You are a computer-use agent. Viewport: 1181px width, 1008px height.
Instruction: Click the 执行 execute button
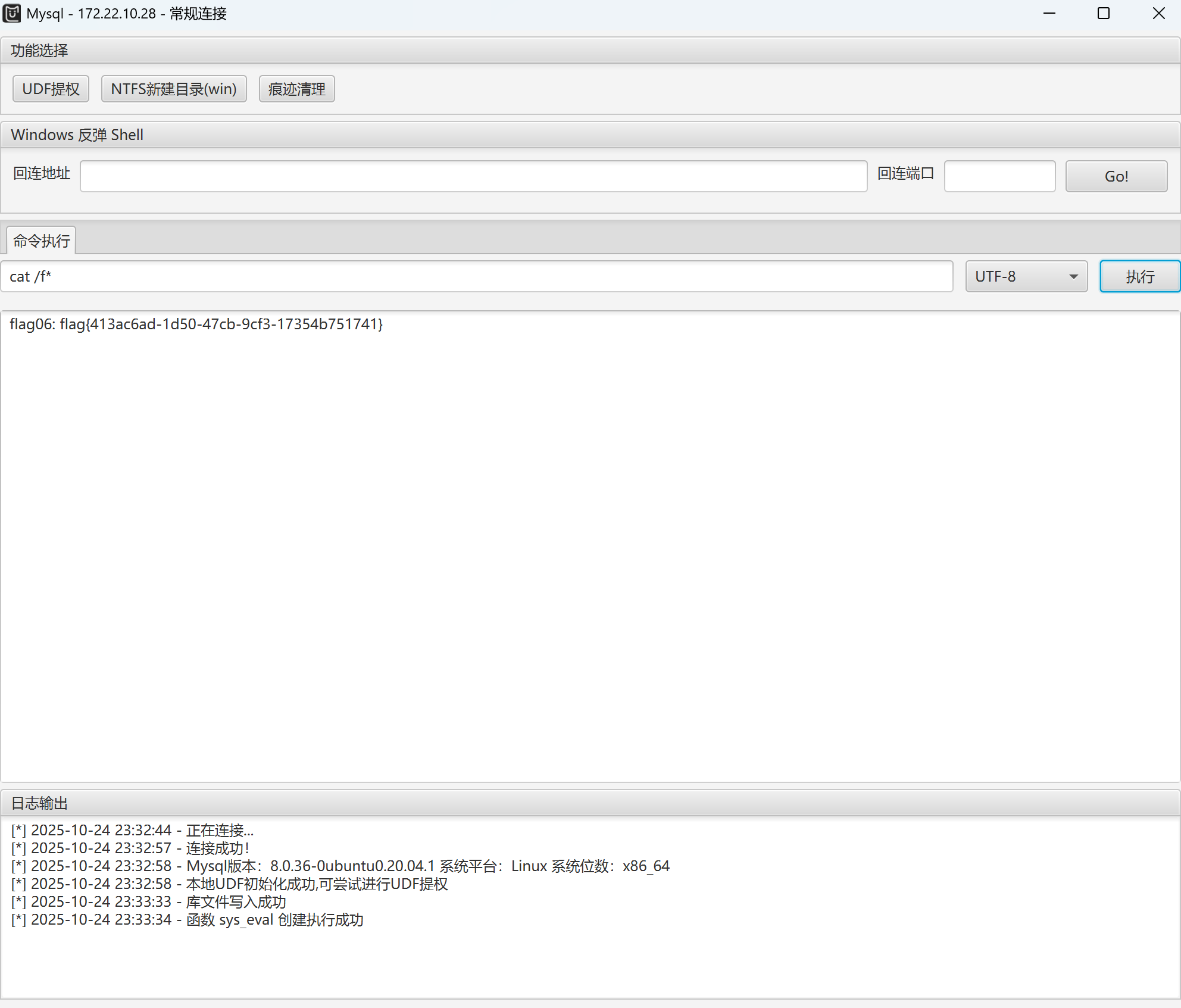pyautogui.click(x=1139, y=276)
